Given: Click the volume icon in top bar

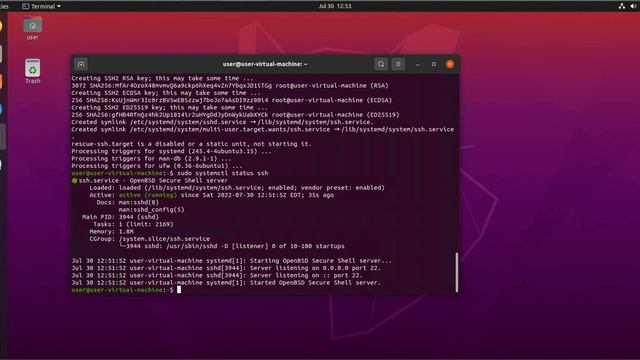Looking at the screenshot, I should point(634,6).
